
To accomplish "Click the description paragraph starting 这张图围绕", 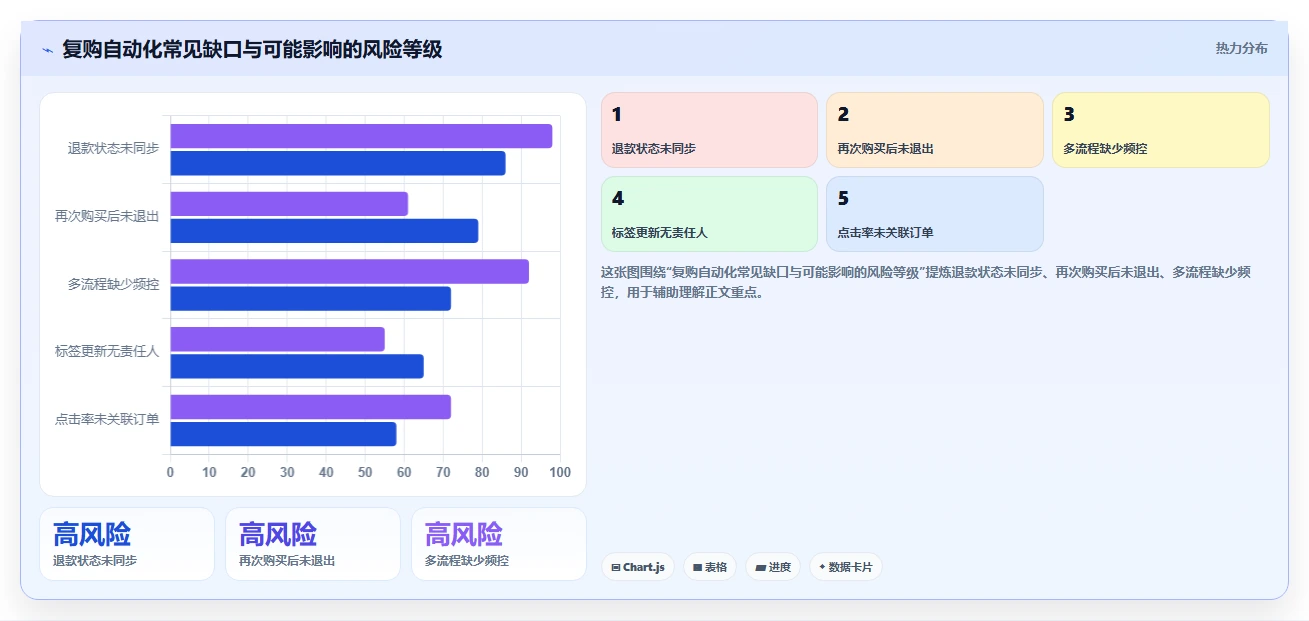I will point(926,282).
